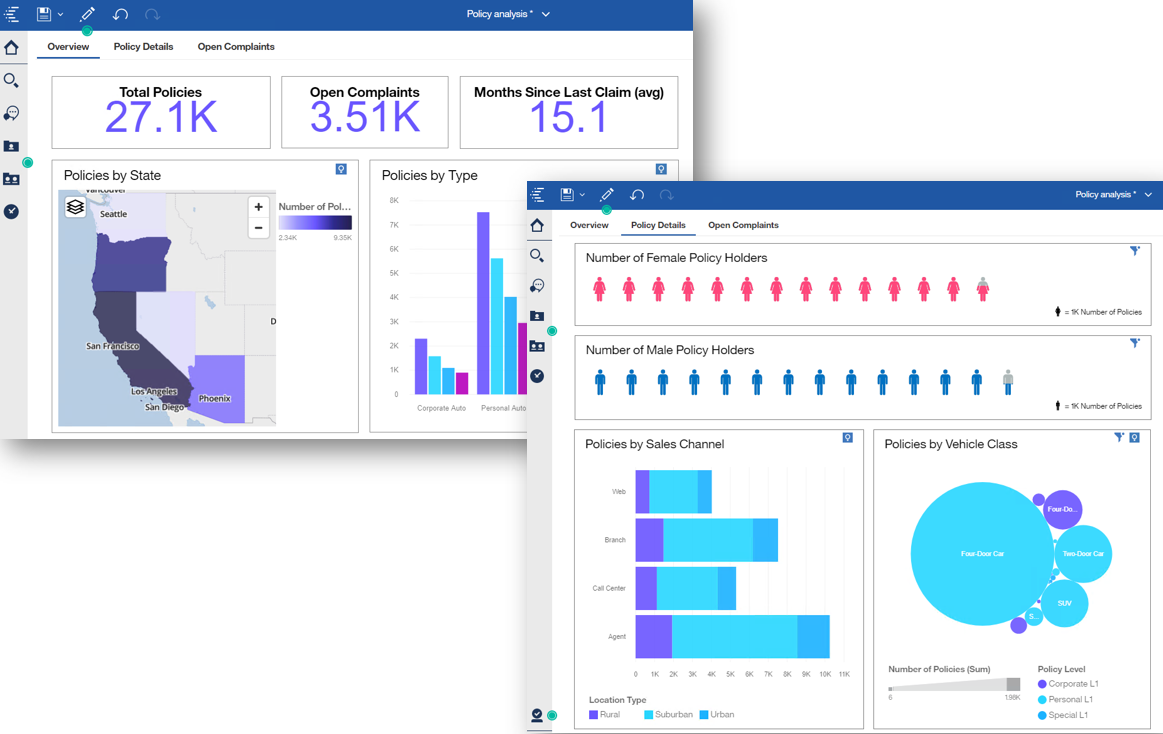This screenshot has height=734, width=1163.
Task: Select the Open Complaints tab in the back window
Action: coord(236,47)
